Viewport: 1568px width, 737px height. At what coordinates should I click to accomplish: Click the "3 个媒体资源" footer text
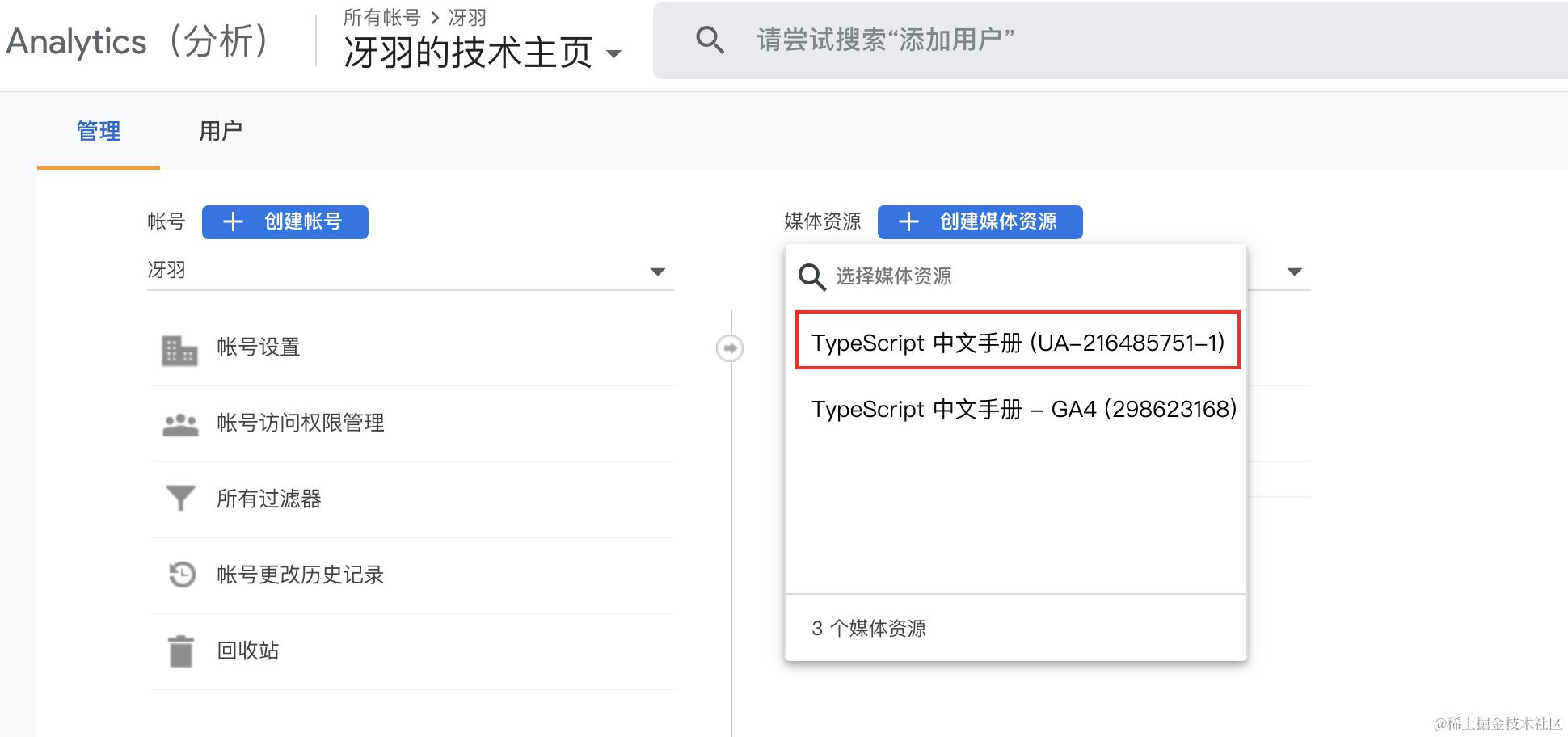[869, 629]
